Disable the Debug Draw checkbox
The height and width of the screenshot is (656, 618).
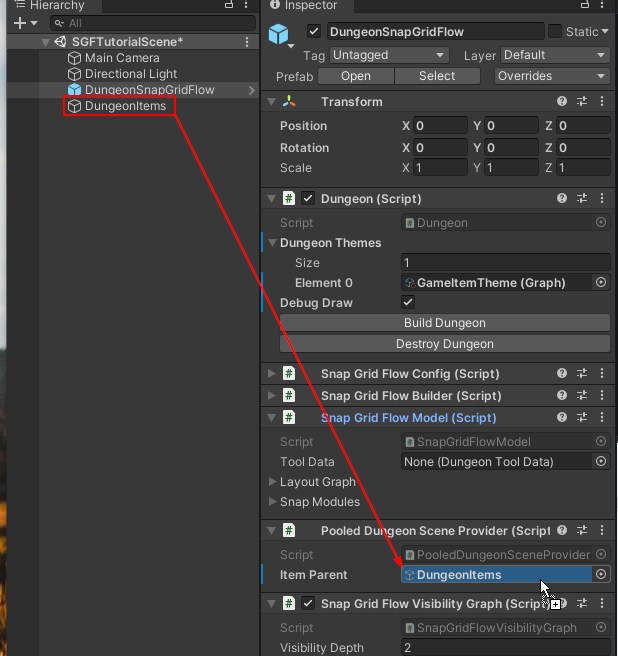click(x=408, y=303)
